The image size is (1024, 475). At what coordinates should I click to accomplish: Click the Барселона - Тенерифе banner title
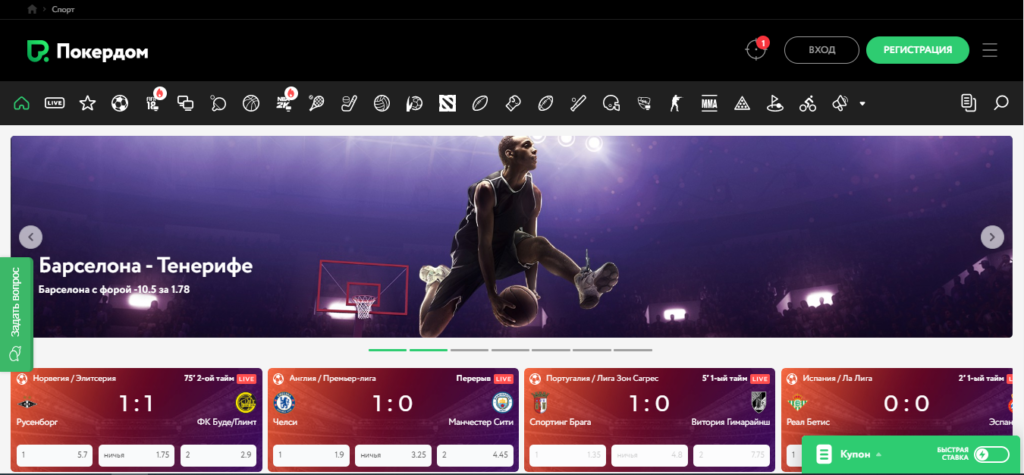(146, 266)
